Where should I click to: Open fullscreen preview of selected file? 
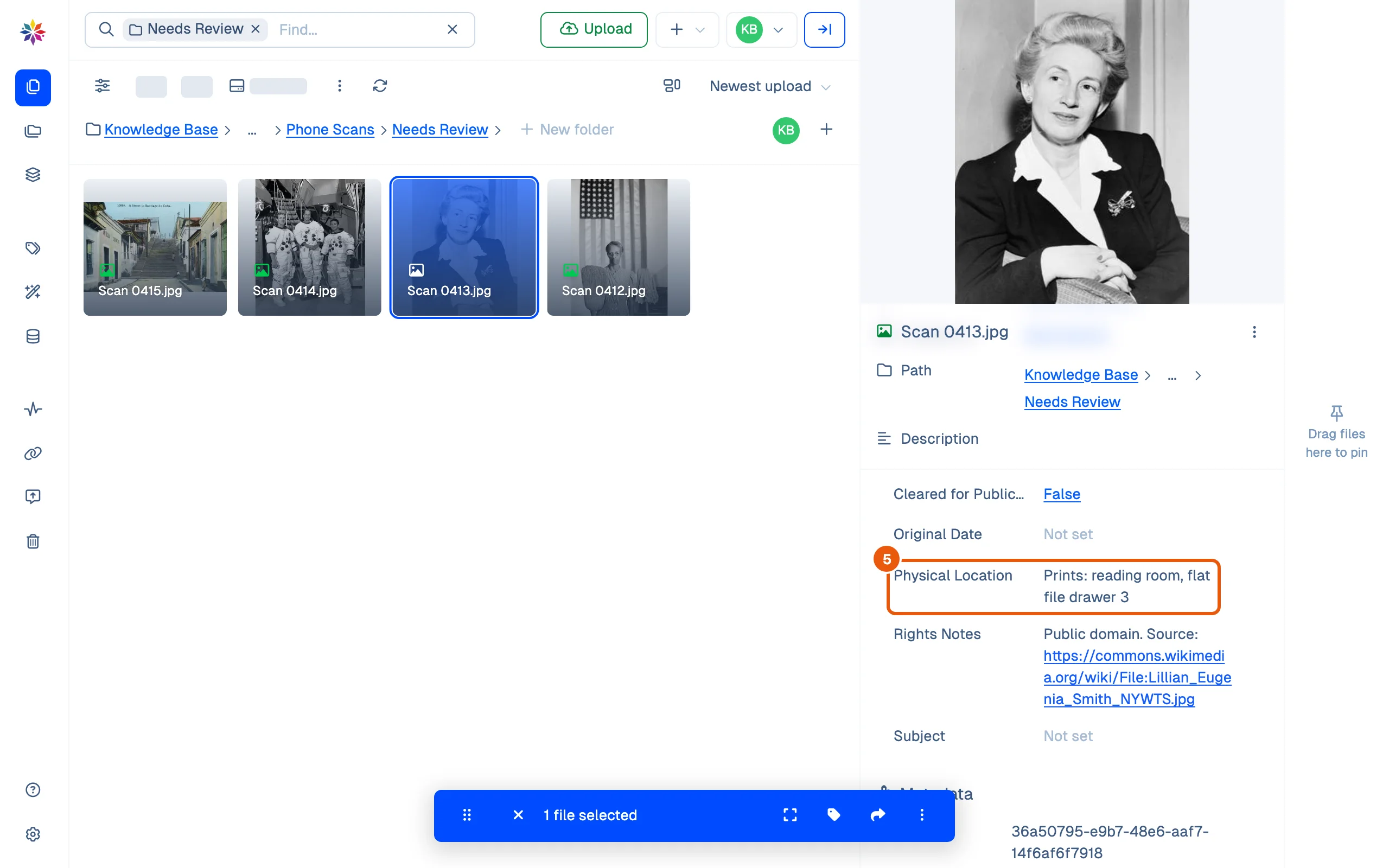(x=790, y=815)
